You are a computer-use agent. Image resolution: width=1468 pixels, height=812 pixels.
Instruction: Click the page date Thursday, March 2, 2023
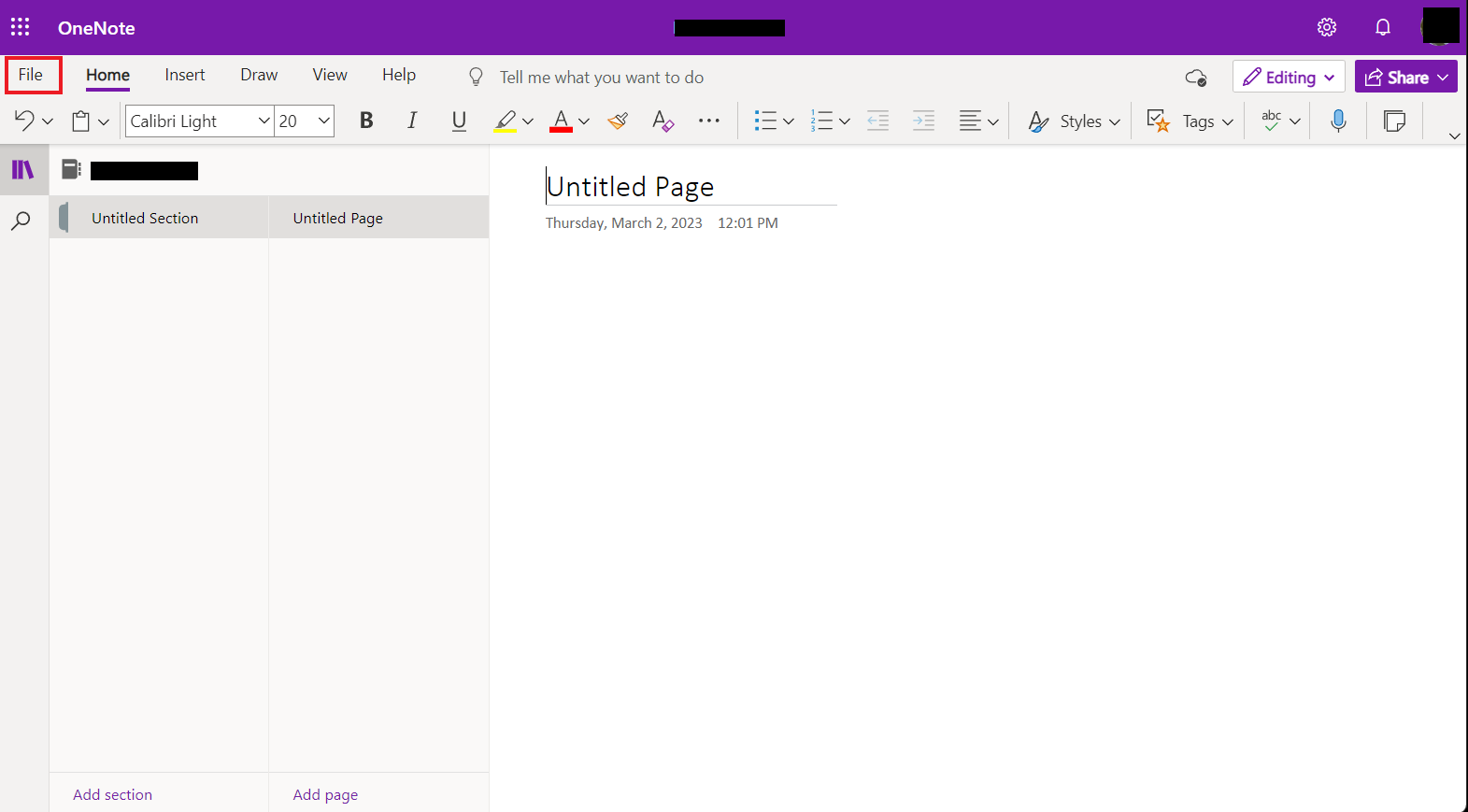click(x=624, y=222)
